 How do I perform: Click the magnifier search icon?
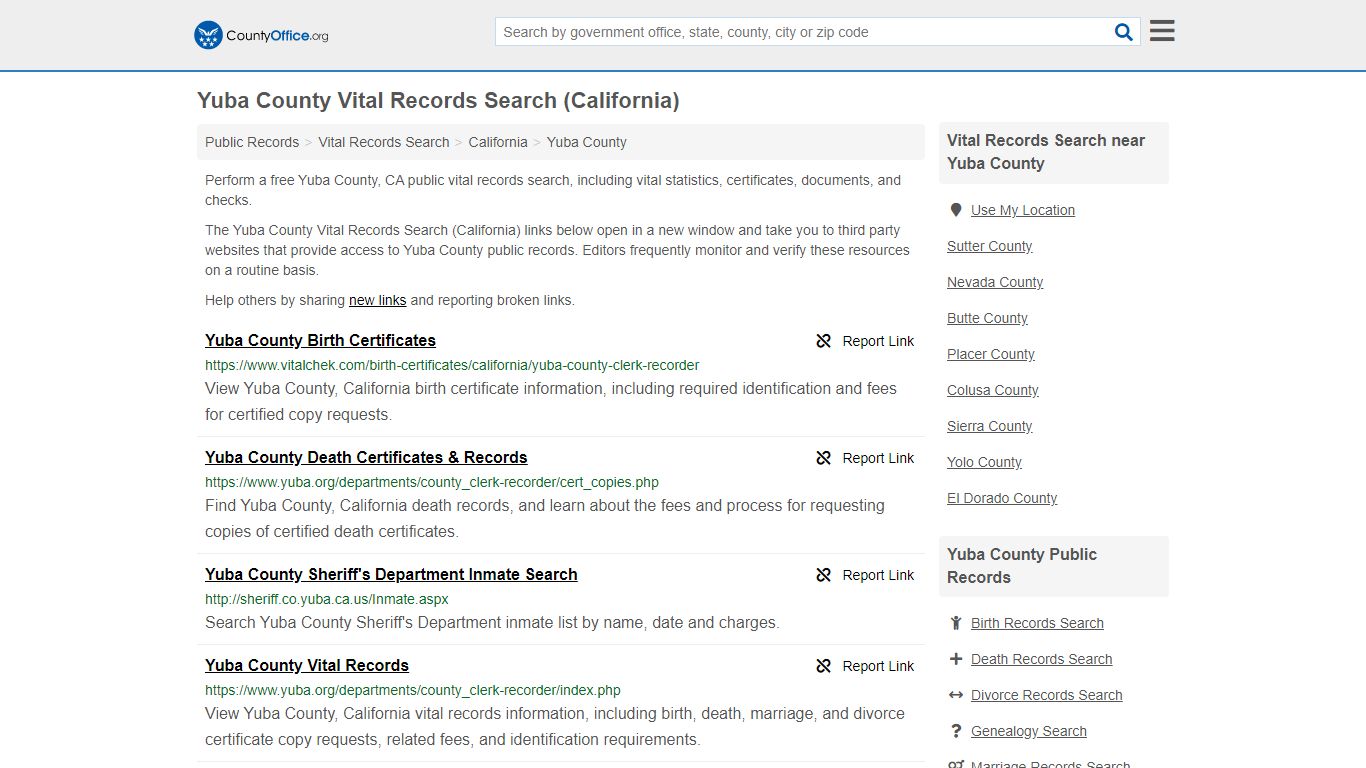pyautogui.click(x=1124, y=32)
